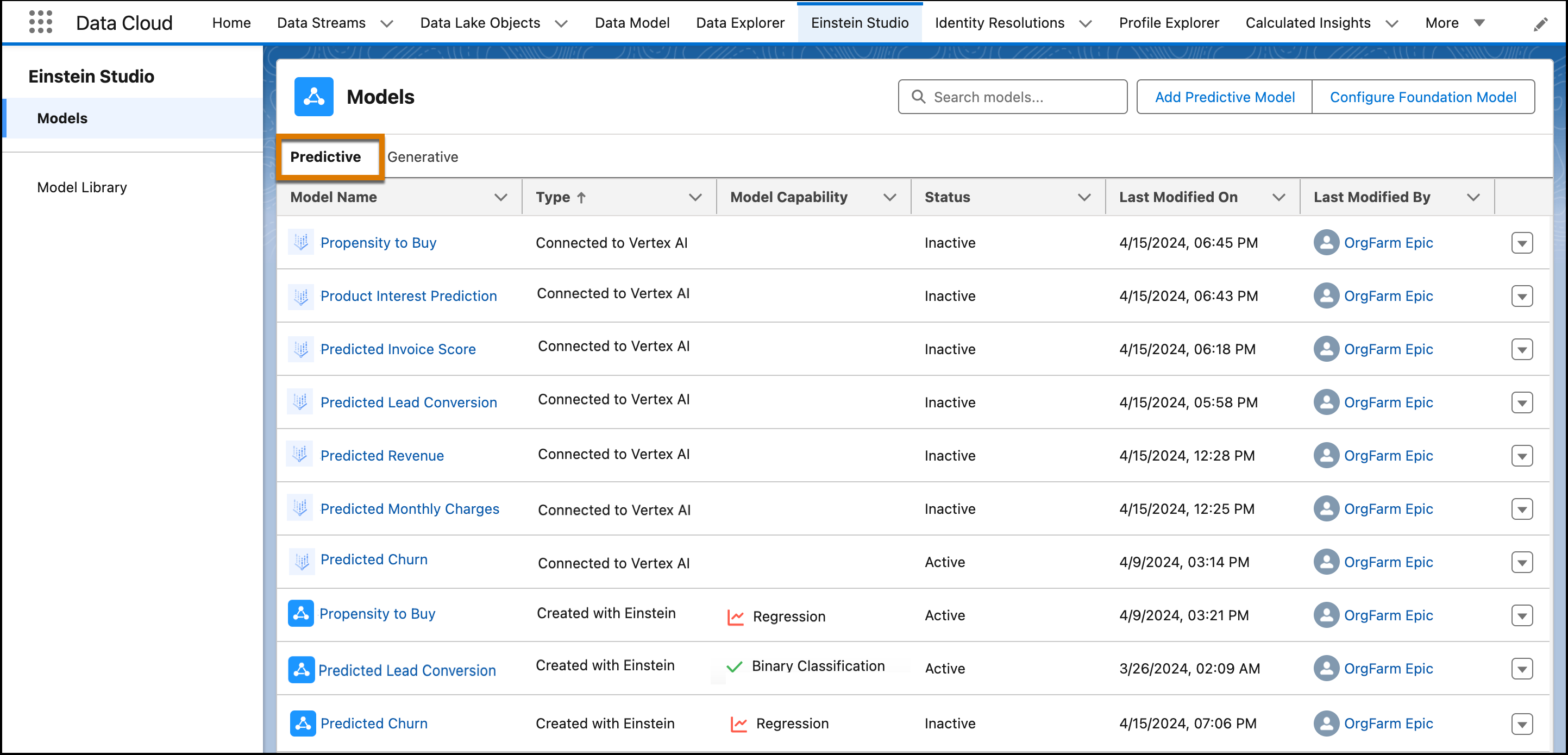
Task: Click the user avatar in the 12:25 PM row
Action: (x=1326, y=509)
